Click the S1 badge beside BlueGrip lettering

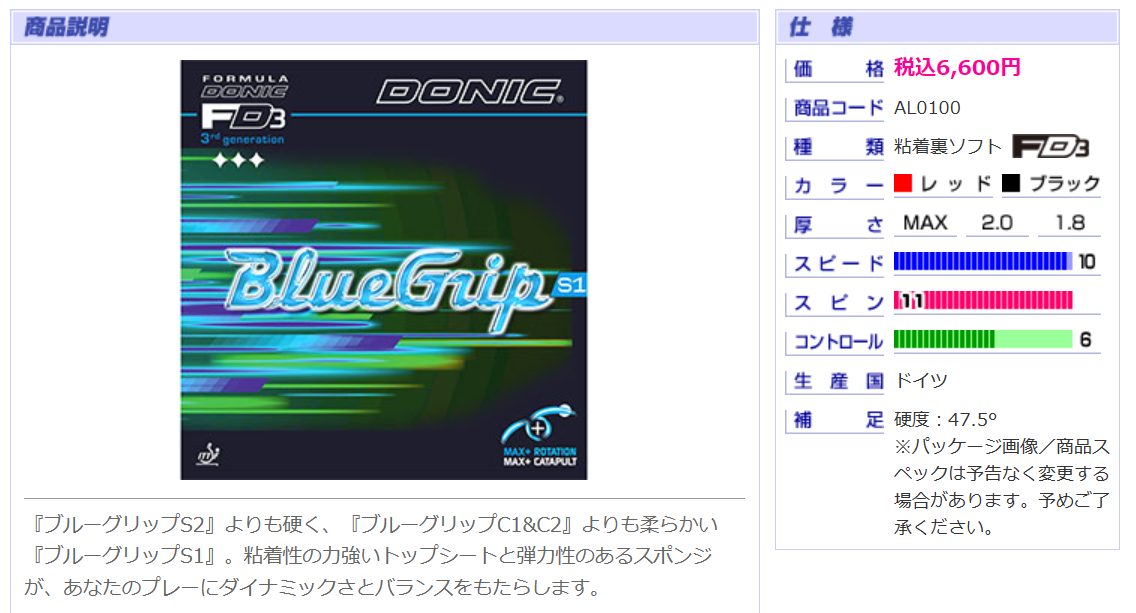click(571, 285)
